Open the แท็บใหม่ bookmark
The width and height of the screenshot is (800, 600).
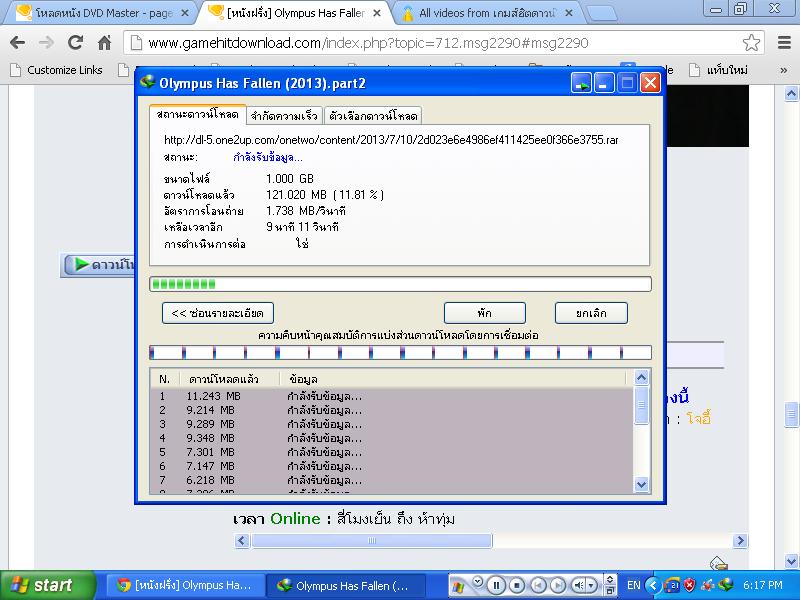click(x=719, y=70)
